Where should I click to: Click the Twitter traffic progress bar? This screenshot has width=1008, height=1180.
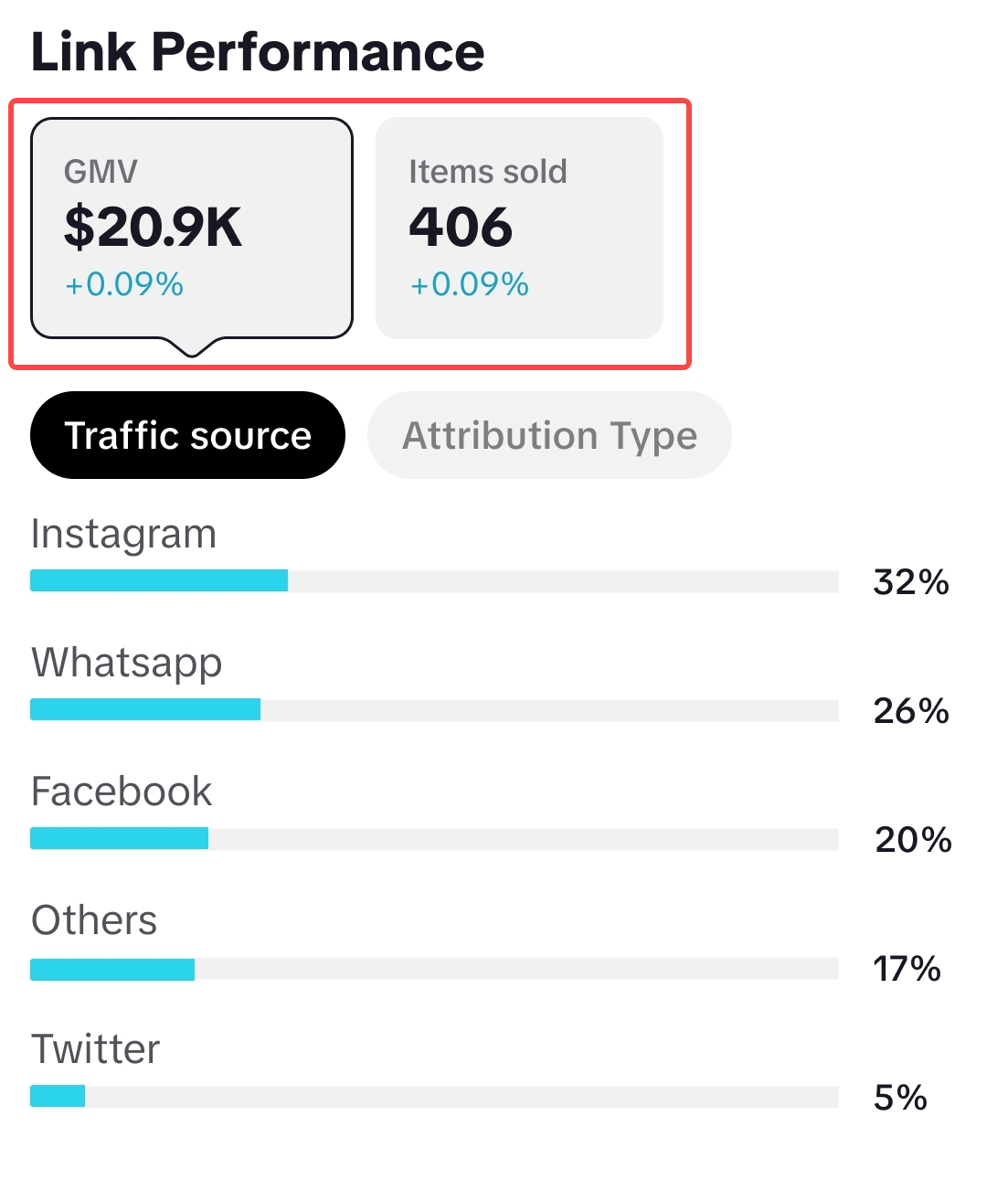click(434, 1097)
